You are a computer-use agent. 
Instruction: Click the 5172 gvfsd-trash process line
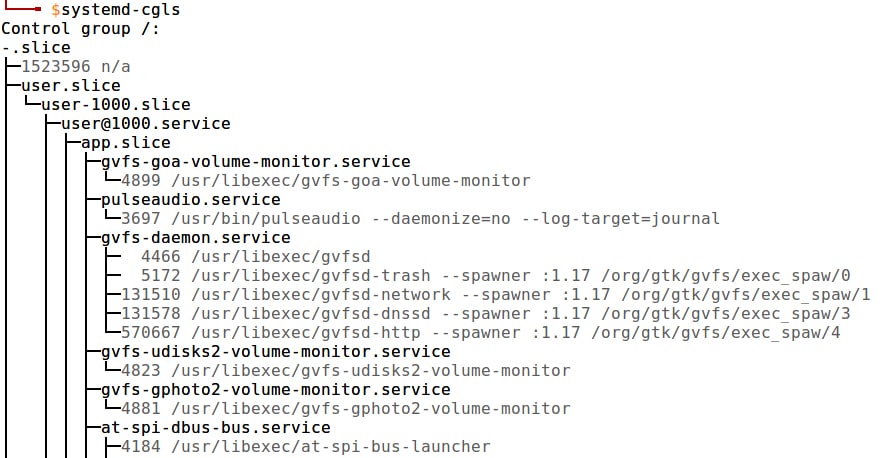click(495, 276)
